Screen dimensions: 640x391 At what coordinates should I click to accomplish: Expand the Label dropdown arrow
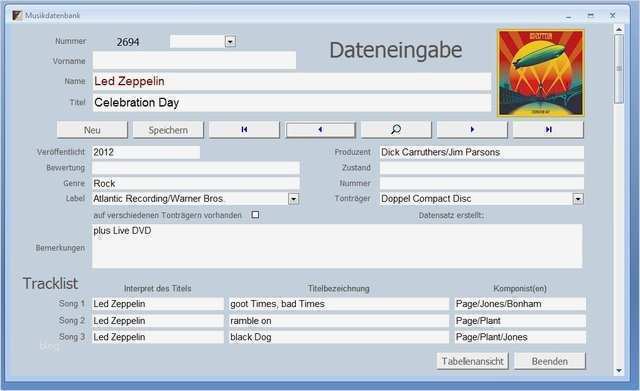(x=293, y=199)
